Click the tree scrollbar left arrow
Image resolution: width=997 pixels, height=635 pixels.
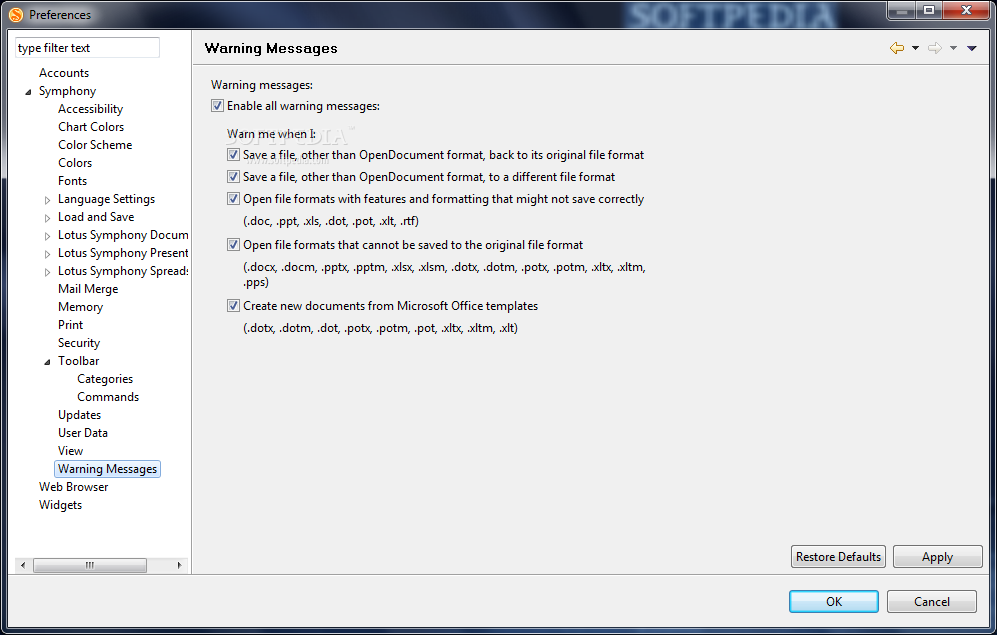click(x=23, y=564)
